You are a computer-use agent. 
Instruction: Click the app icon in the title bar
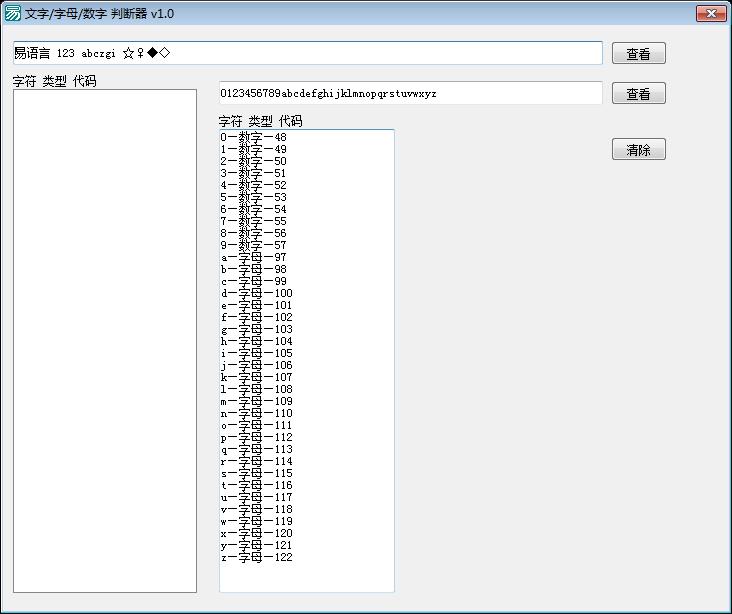pyautogui.click(x=13, y=14)
